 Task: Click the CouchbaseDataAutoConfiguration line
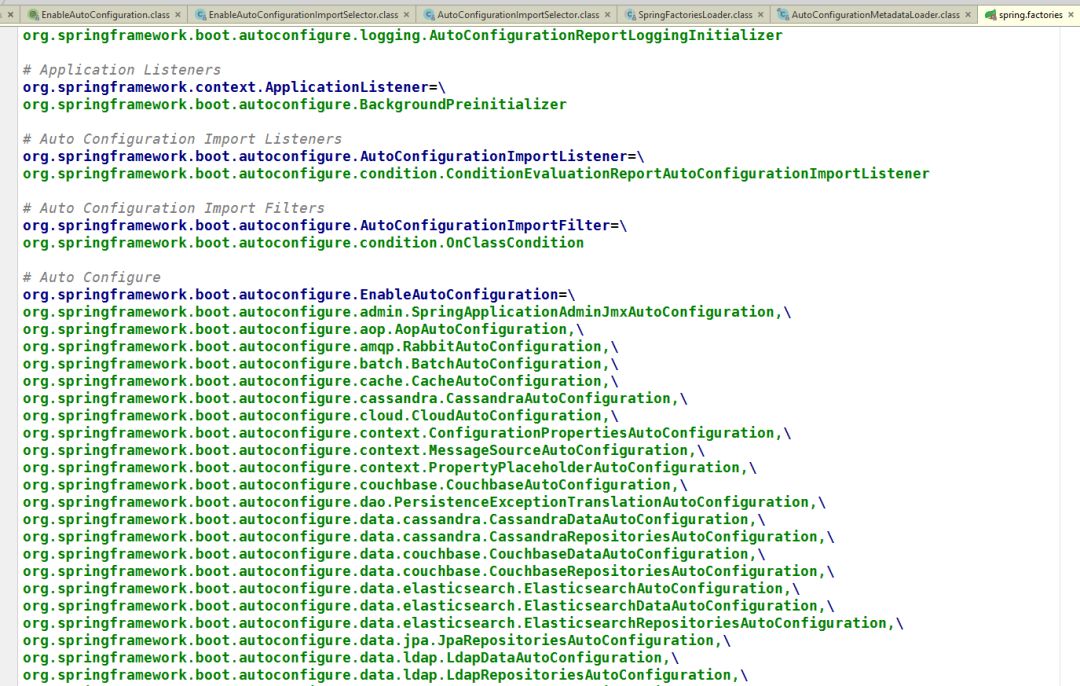tap(393, 553)
